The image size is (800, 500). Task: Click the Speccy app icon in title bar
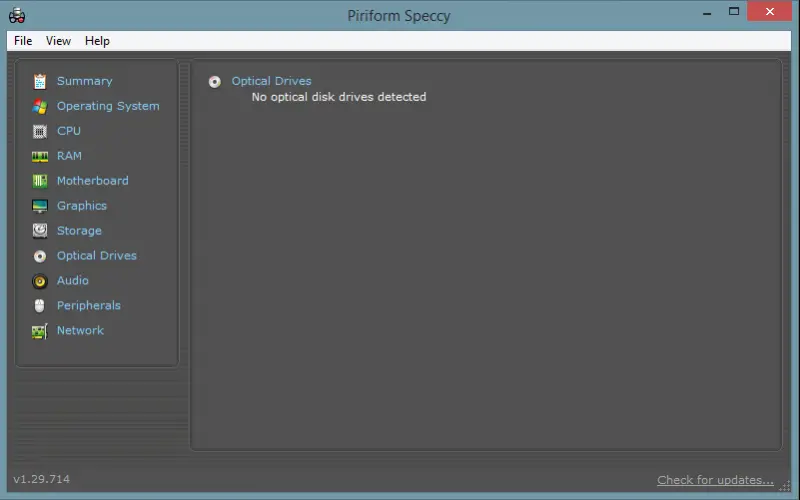click(17, 16)
